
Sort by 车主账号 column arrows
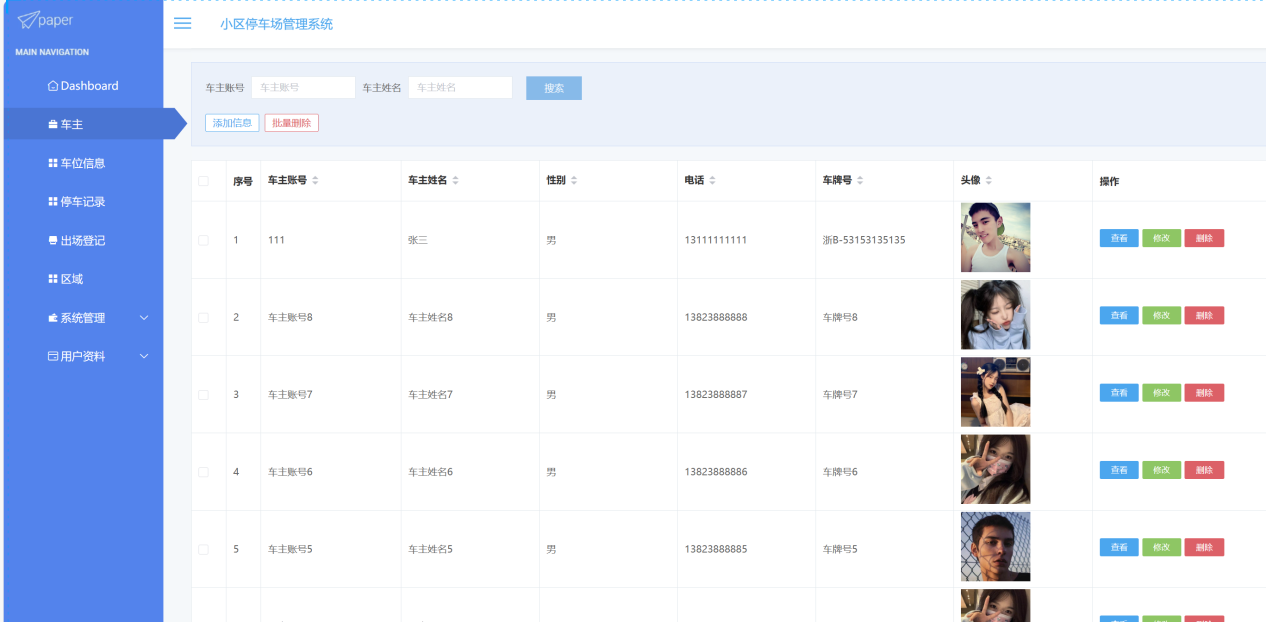pos(315,181)
